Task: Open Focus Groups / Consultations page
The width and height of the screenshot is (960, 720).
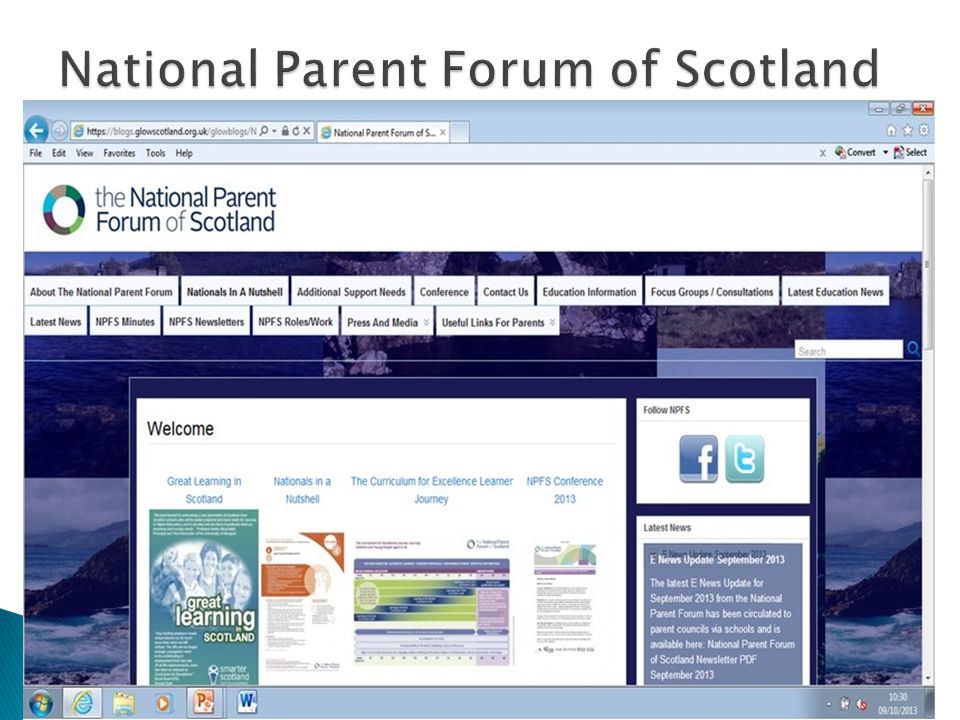Action: click(711, 292)
